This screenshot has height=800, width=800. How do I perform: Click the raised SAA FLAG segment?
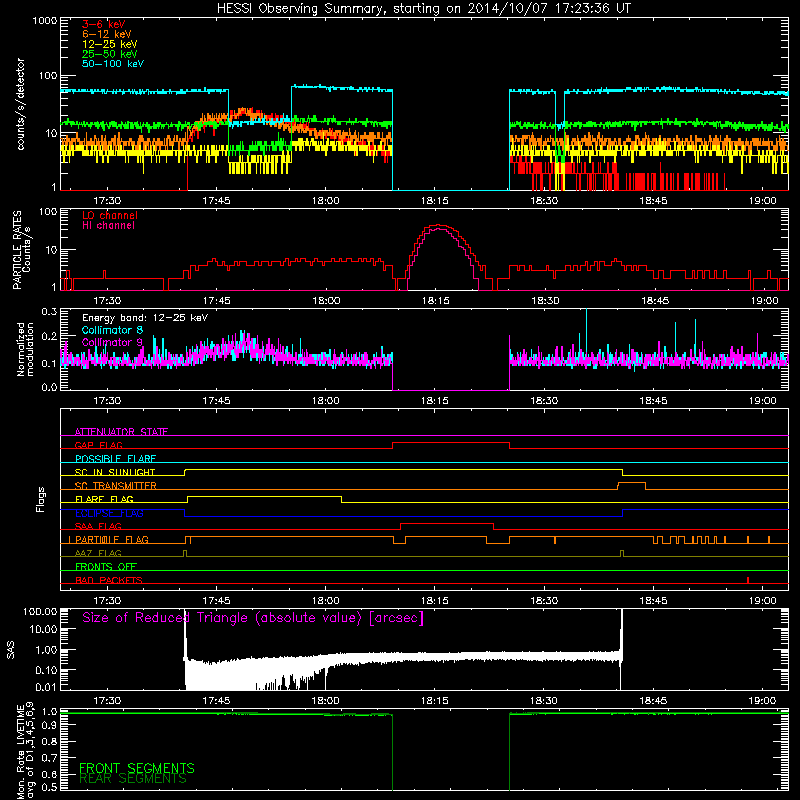pyautogui.click(x=447, y=524)
